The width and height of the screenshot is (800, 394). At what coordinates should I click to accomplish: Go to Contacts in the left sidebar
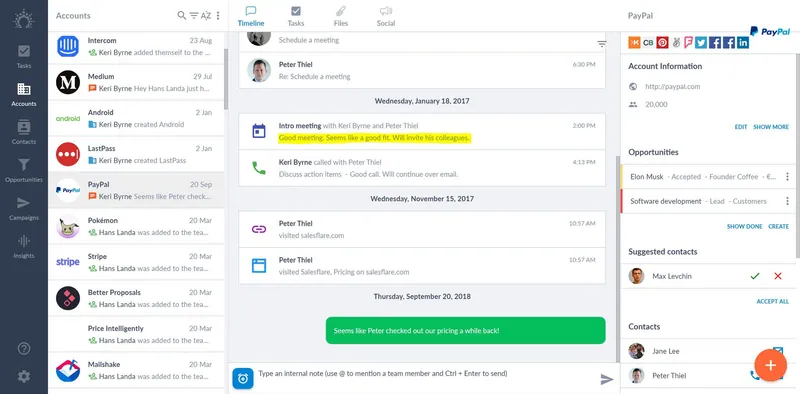[23, 132]
